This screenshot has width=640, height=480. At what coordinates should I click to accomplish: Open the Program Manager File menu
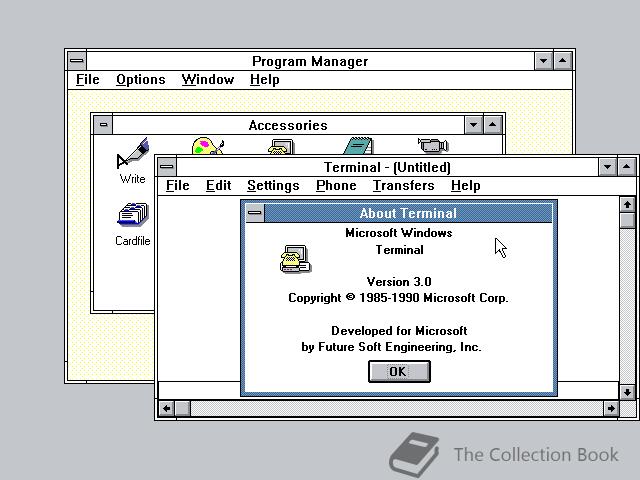(x=88, y=80)
